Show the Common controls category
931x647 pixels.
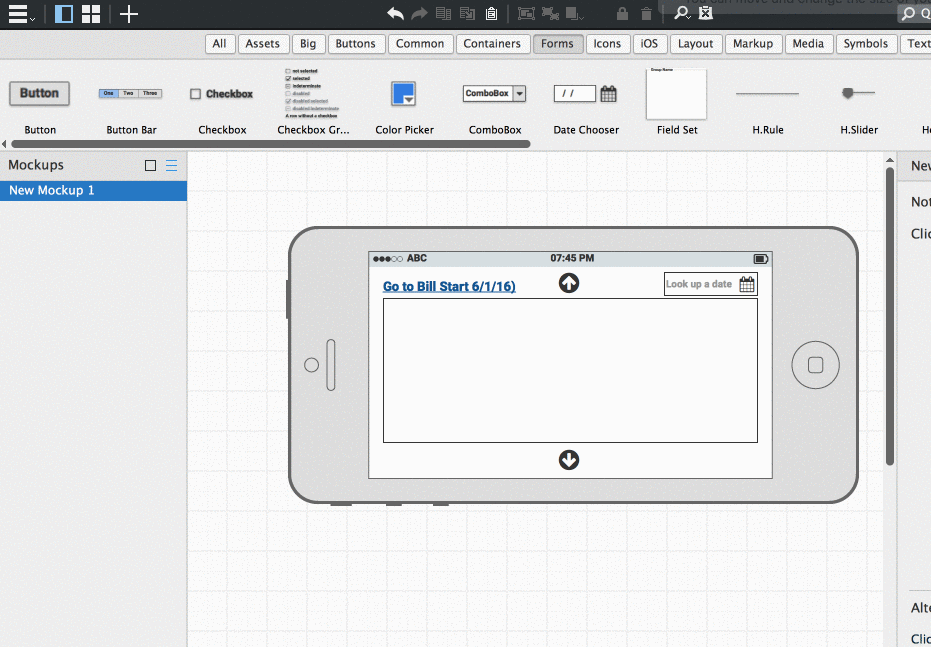tap(420, 44)
